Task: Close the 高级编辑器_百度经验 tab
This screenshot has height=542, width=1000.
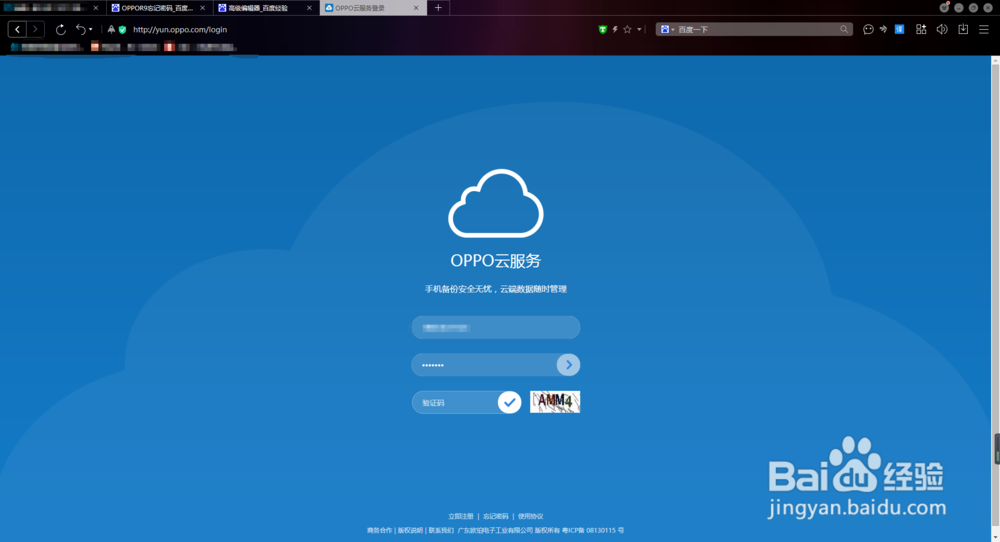Action: coord(309,8)
